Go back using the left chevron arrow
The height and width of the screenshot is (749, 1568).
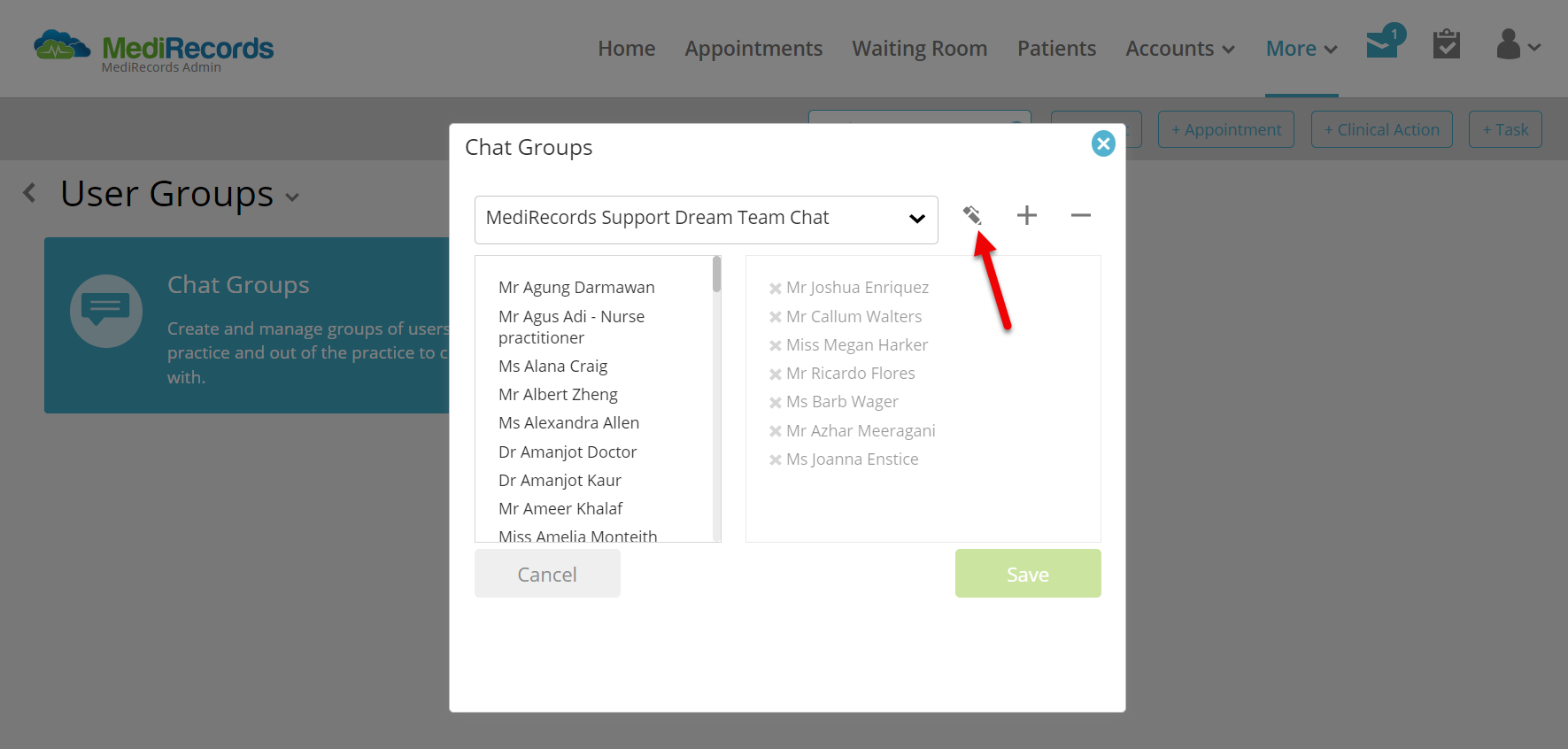pyautogui.click(x=29, y=193)
